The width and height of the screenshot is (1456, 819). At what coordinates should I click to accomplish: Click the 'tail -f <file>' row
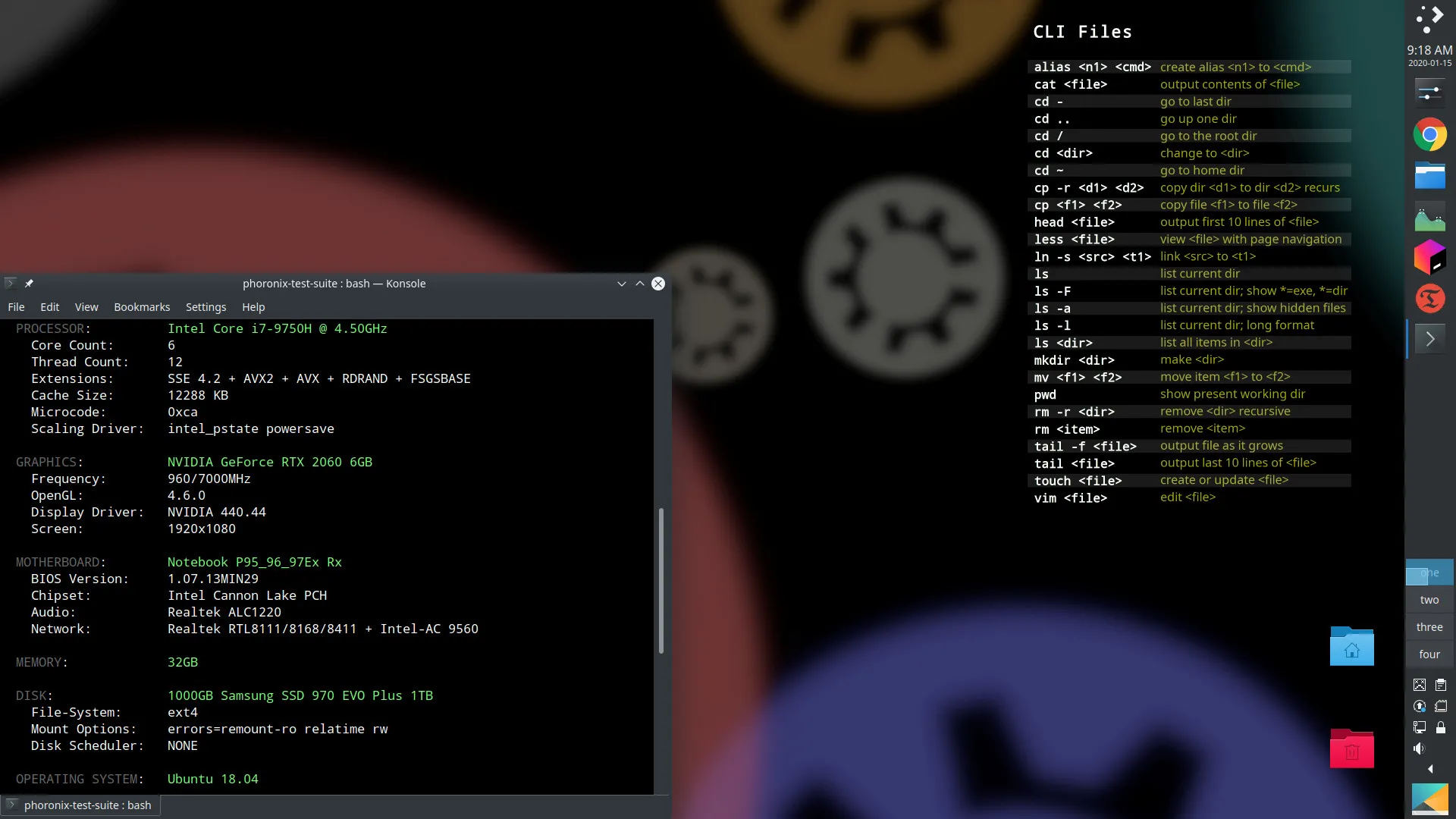(1189, 446)
